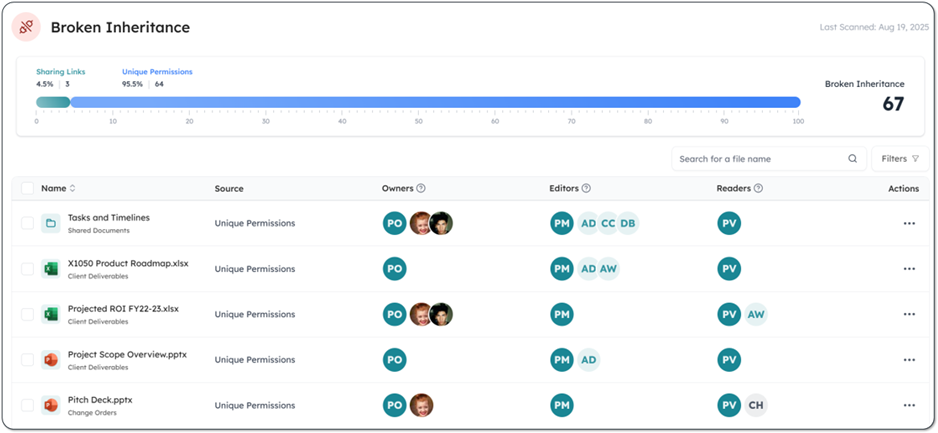Select the Unique Permissions legend label
938x433 pixels.
point(157,72)
